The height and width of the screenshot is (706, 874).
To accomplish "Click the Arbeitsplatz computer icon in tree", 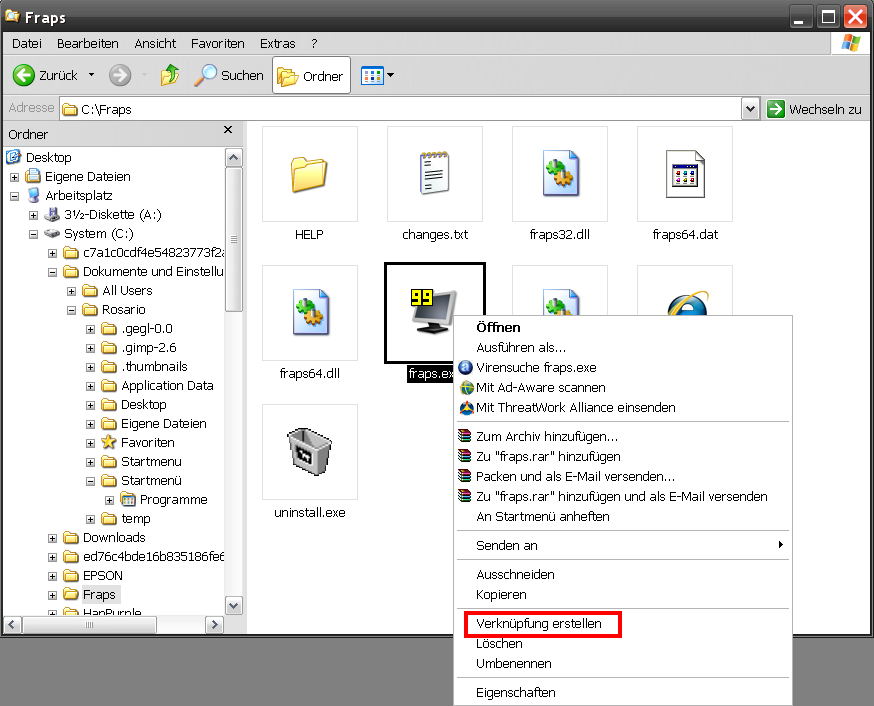I will click(x=33, y=195).
